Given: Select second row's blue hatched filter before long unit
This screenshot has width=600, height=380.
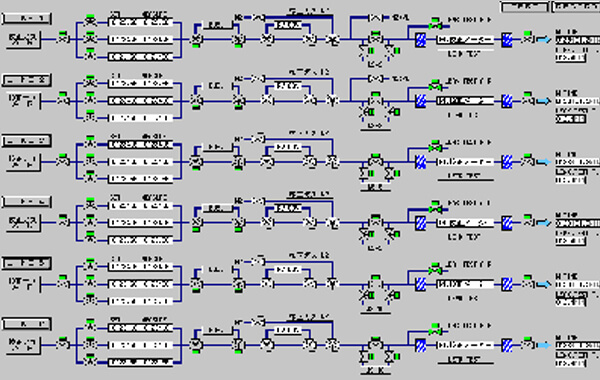Looking at the screenshot, I should click(420, 101).
